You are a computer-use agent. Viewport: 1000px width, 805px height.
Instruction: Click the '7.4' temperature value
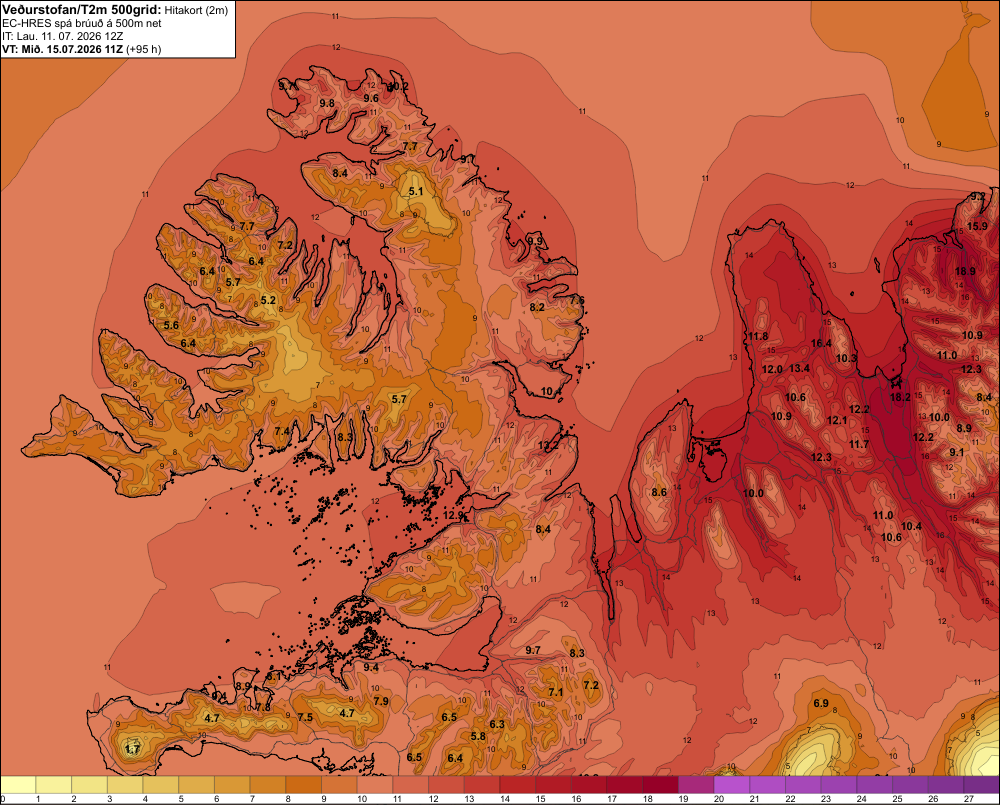(282, 431)
